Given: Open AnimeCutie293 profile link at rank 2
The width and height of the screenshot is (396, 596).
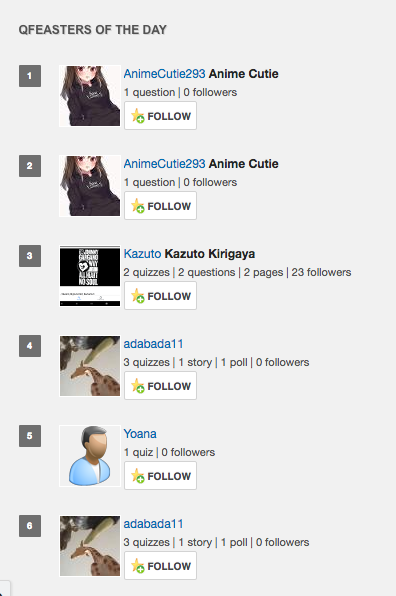Looking at the screenshot, I should pos(164,164).
